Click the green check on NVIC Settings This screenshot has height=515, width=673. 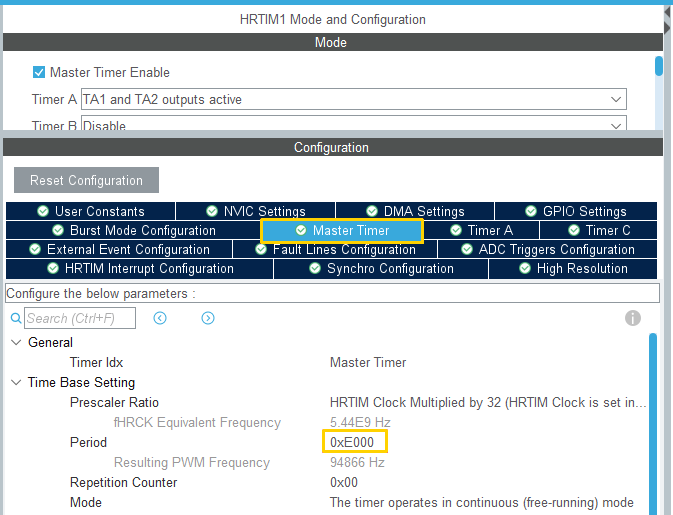pyautogui.click(x=212, y=211)
